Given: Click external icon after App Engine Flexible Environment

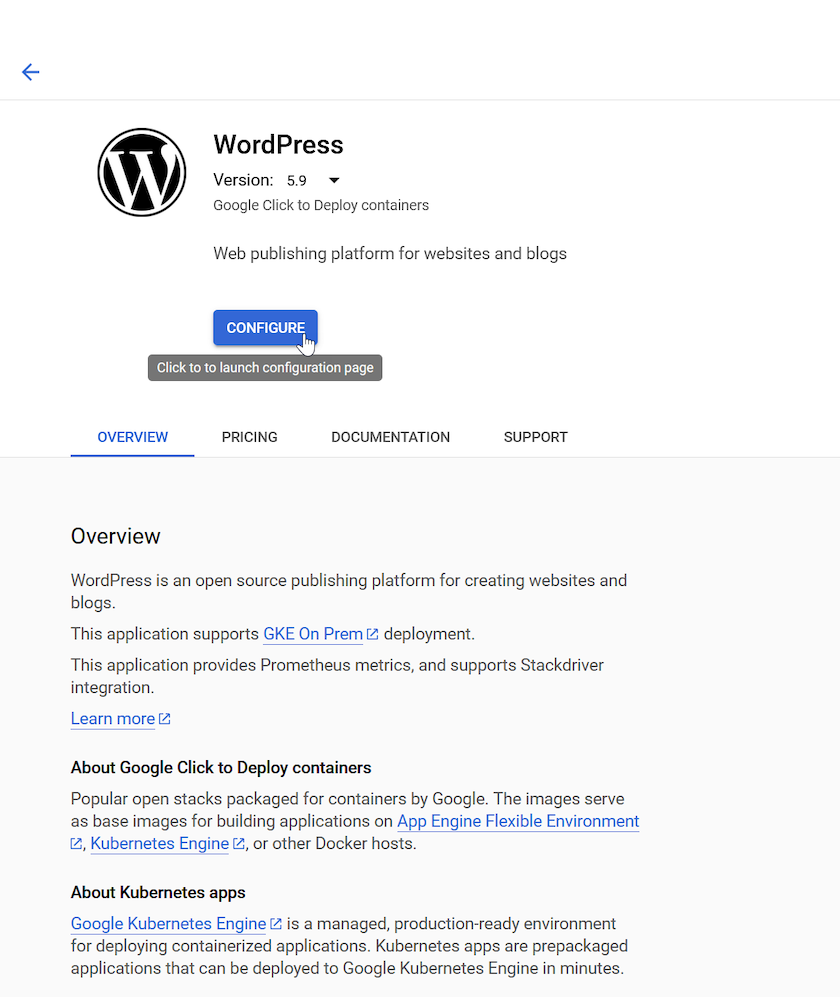Looking at the screenshot, I should coord(76,843).
